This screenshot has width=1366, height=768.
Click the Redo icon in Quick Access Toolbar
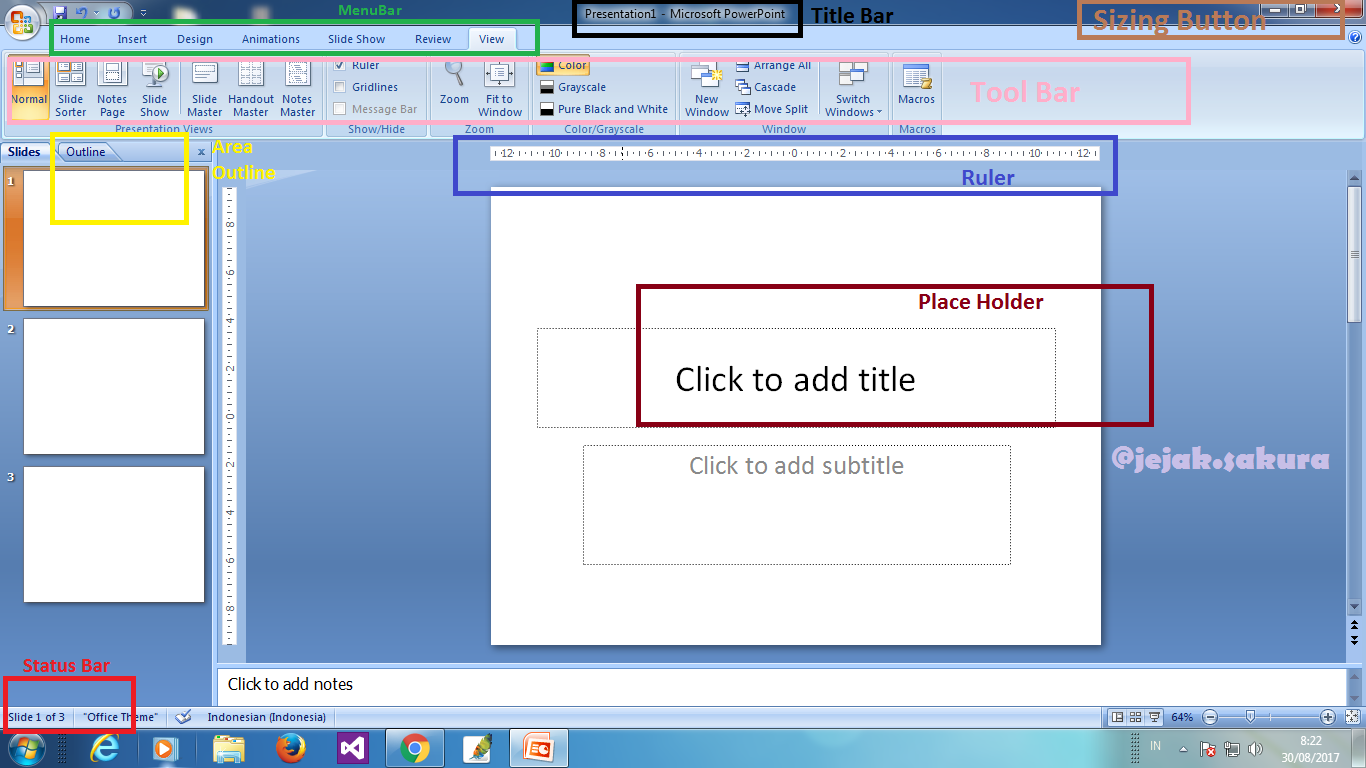tap(114, 12)
